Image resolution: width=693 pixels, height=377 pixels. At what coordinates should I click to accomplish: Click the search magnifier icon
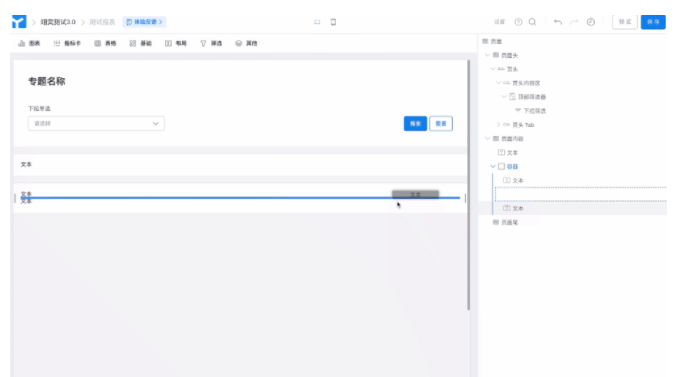pos(533,22)
